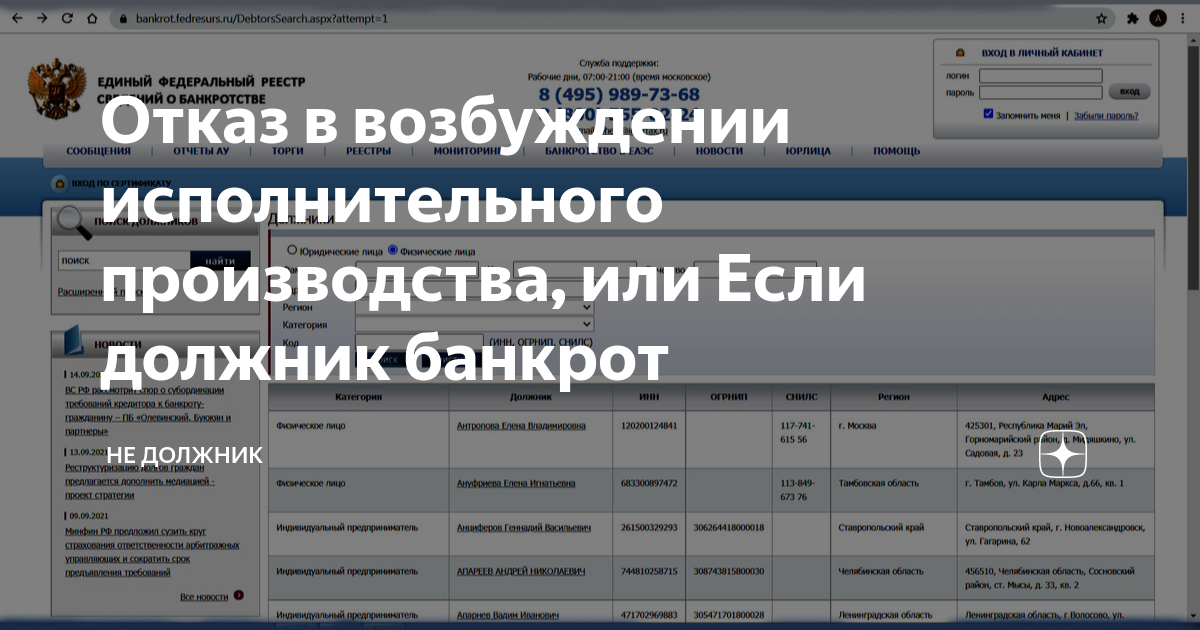Screen dimensions: 1200x630
Task: Open the ПОМОЩЬ menu item
Action: 896,151
